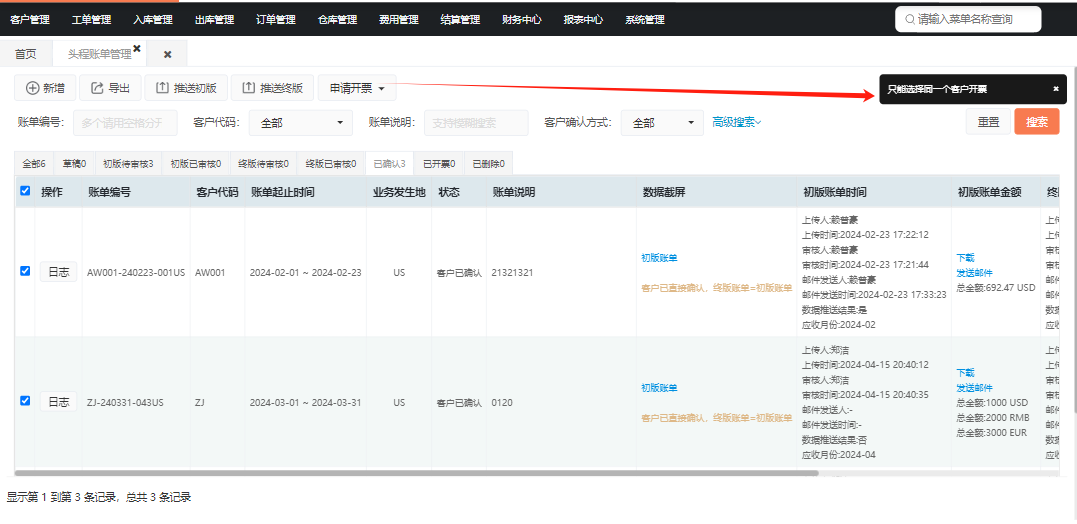Focus the 账单编号 input field
This screenshot has height=524, width=1077.
tap(125, 123)
